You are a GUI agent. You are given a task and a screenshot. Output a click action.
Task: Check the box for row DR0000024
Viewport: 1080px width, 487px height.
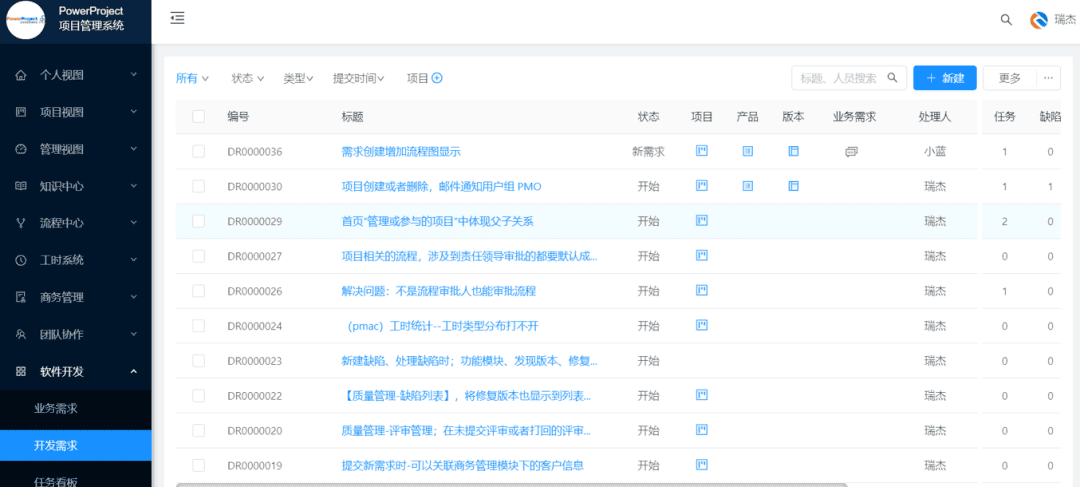point(198,326)
